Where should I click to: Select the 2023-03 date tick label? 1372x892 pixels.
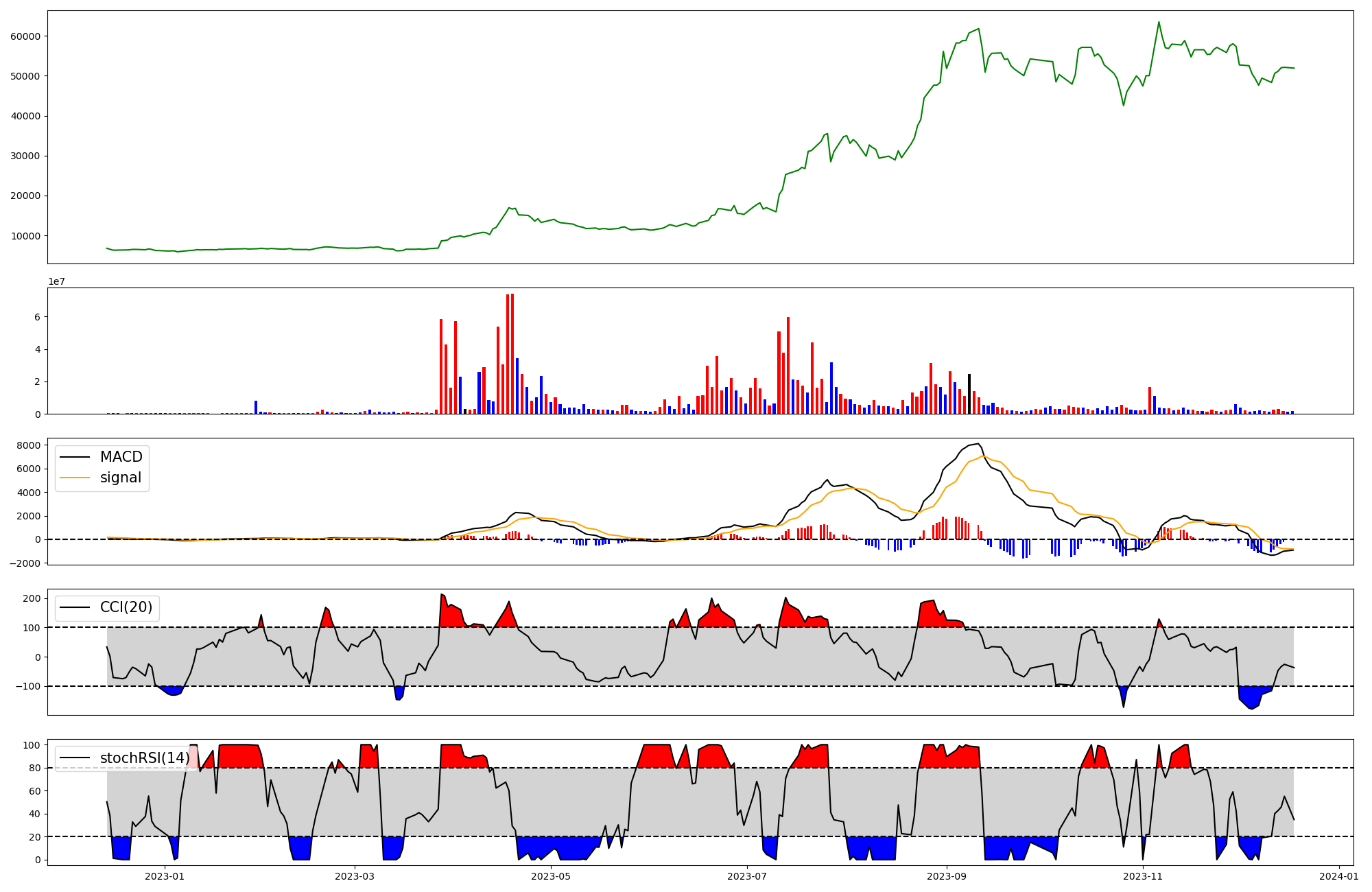click(355, 876)
